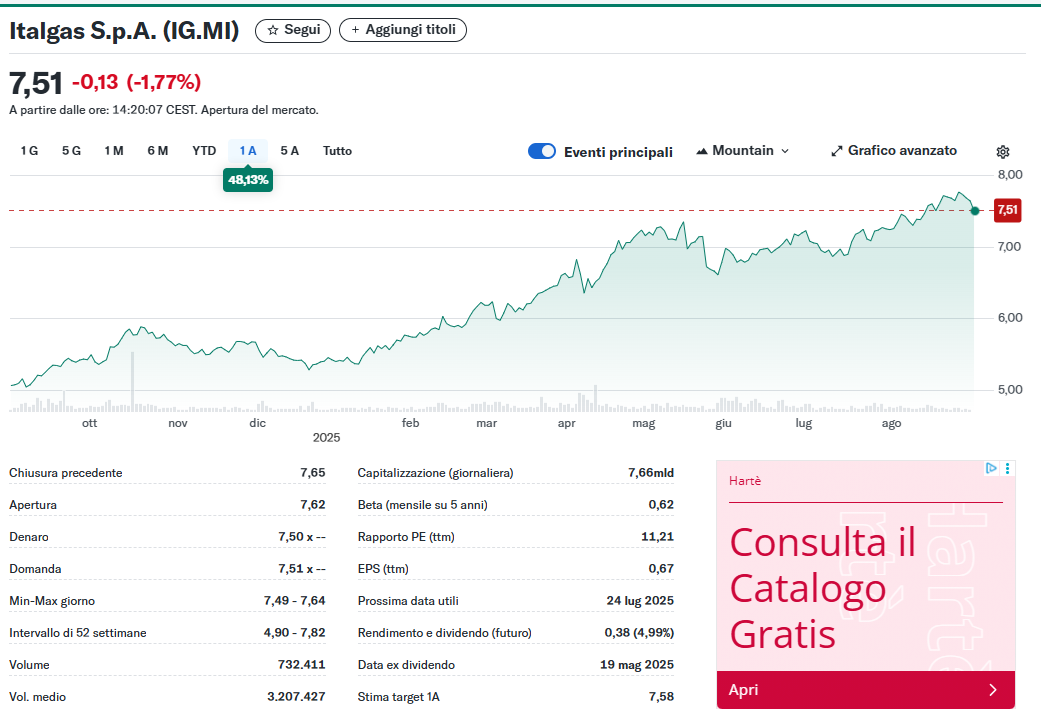
Task: Click the Denaro value 7,50 x --
Action: pos(302,536)
